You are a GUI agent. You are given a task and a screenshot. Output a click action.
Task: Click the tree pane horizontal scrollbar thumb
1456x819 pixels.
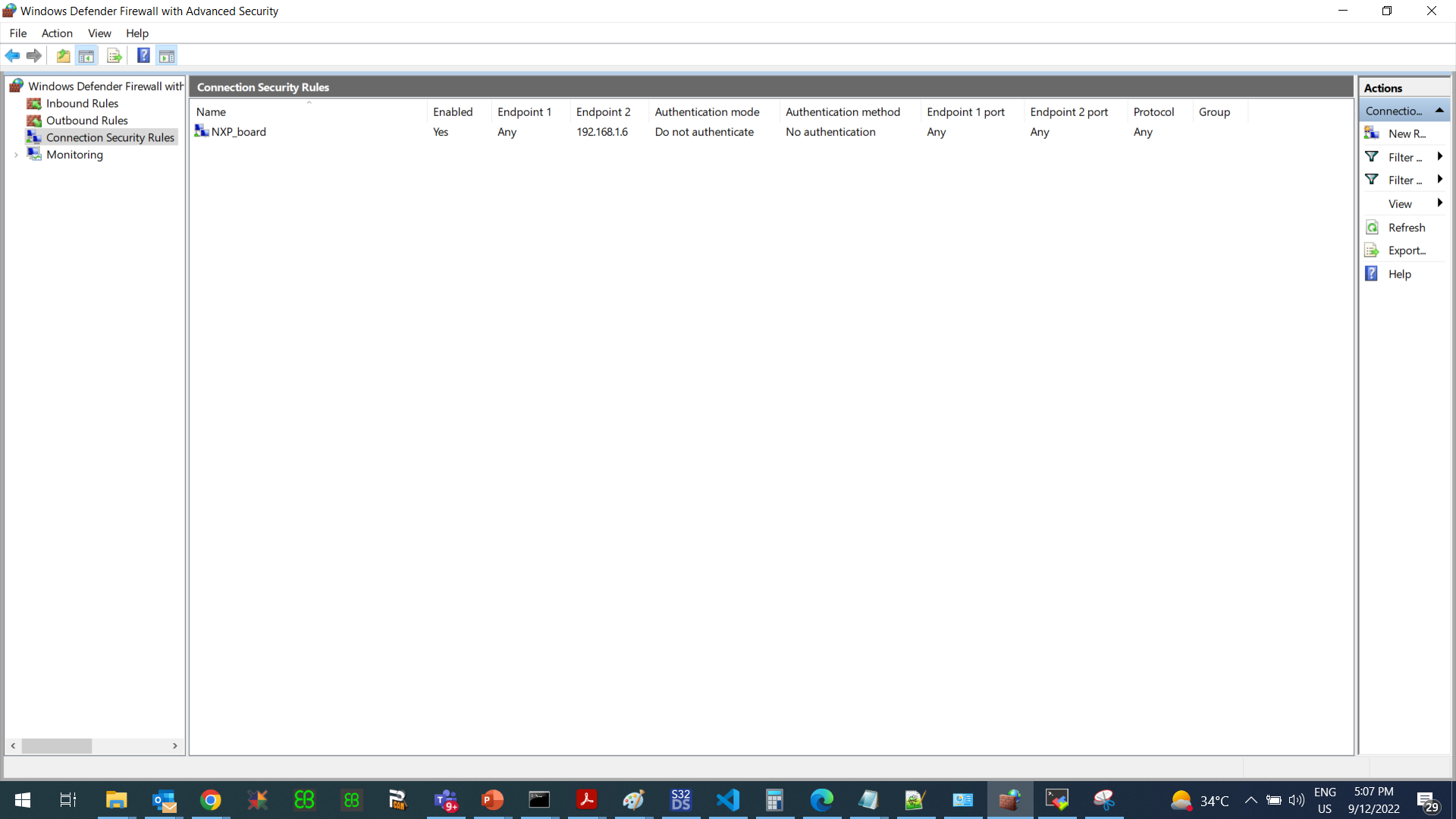pos(57,746)
